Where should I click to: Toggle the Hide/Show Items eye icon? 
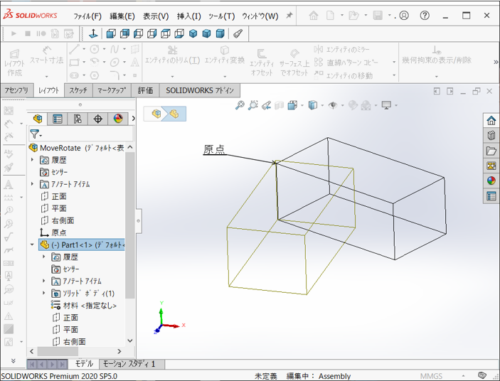pyautogui.click(x=332, y=105)
